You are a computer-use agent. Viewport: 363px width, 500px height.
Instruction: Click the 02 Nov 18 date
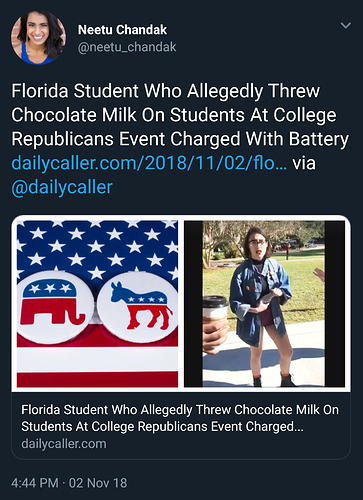[98, 483]
